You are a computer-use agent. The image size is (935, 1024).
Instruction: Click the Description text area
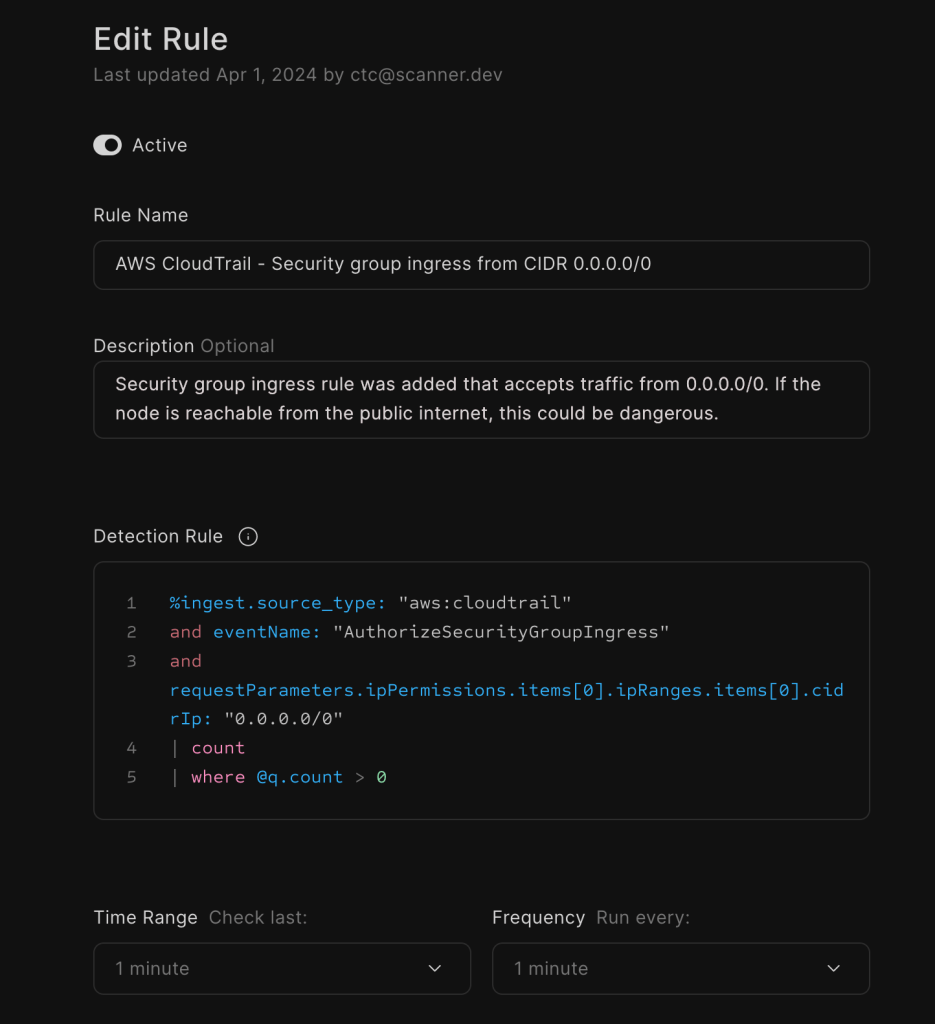point(481,400)
